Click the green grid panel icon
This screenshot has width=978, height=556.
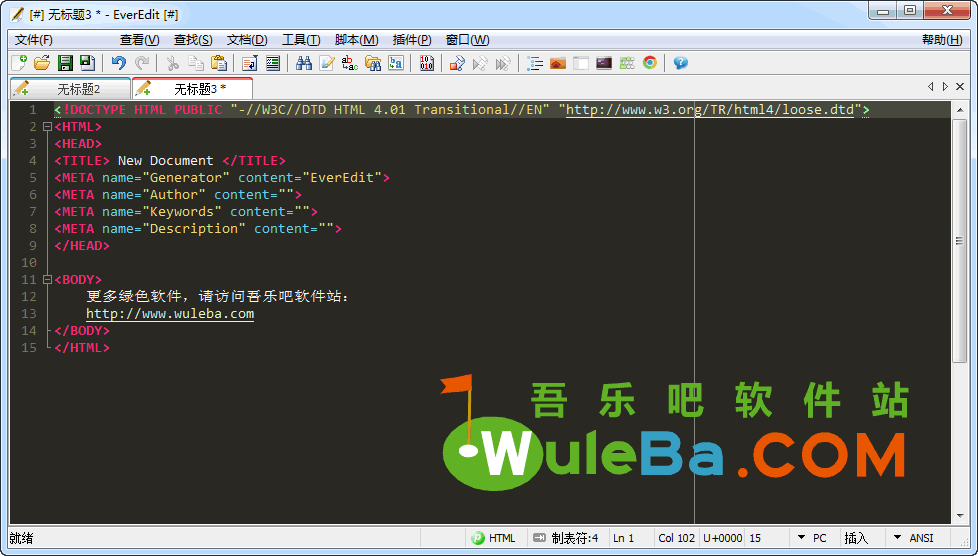click(627, 62)
